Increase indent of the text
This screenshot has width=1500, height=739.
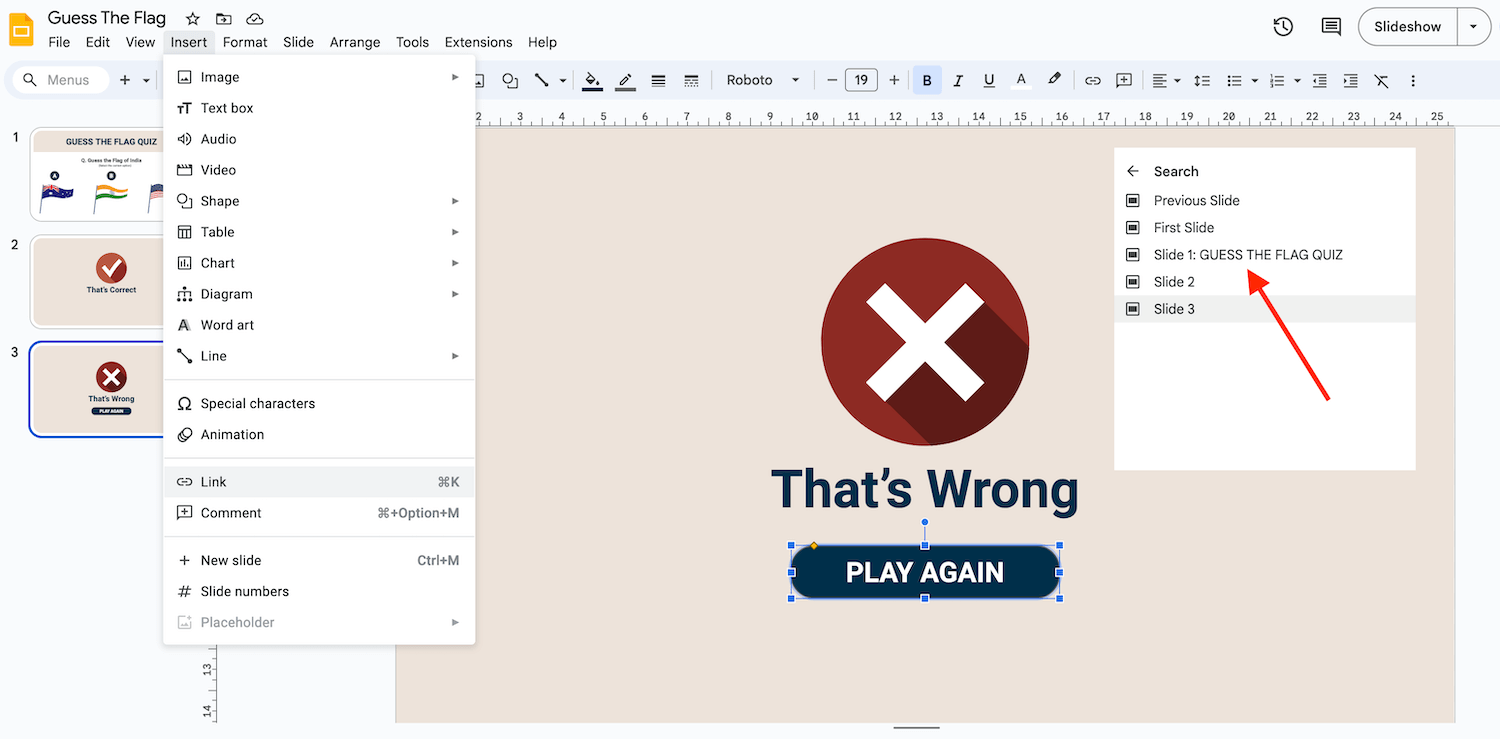tap(1351, 80)
